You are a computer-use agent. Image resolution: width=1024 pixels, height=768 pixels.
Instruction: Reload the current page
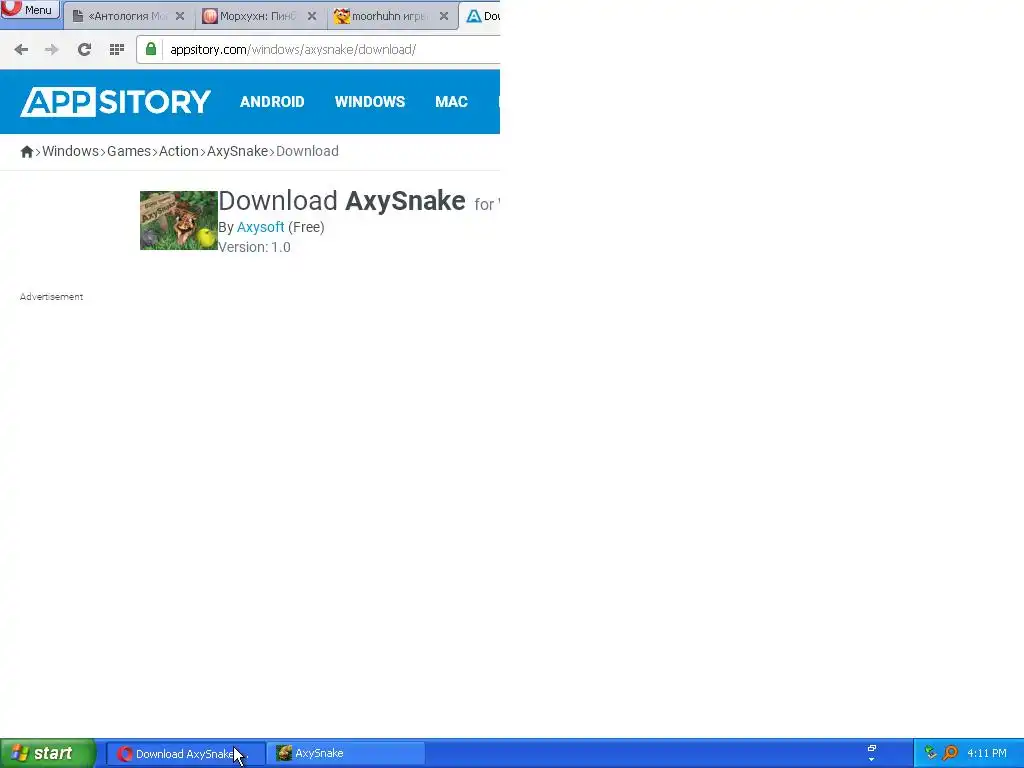(x=84, y=50)
